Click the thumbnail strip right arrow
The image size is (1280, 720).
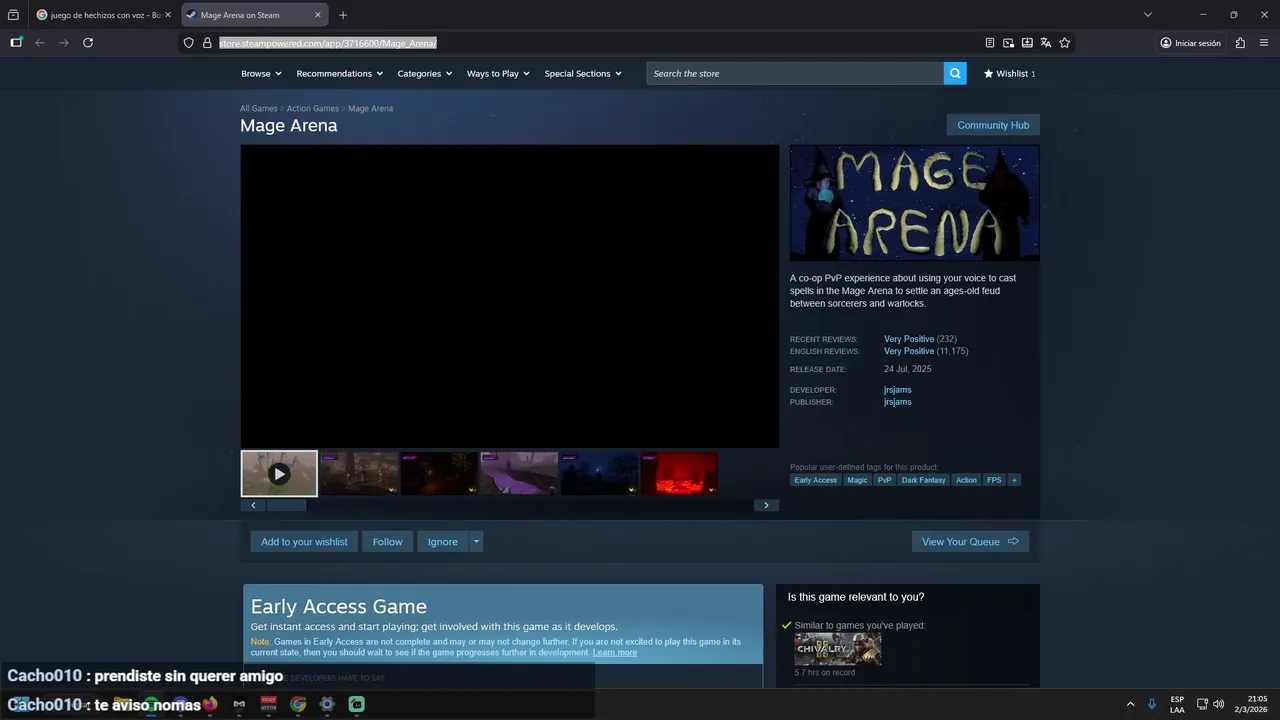[766, 505]
